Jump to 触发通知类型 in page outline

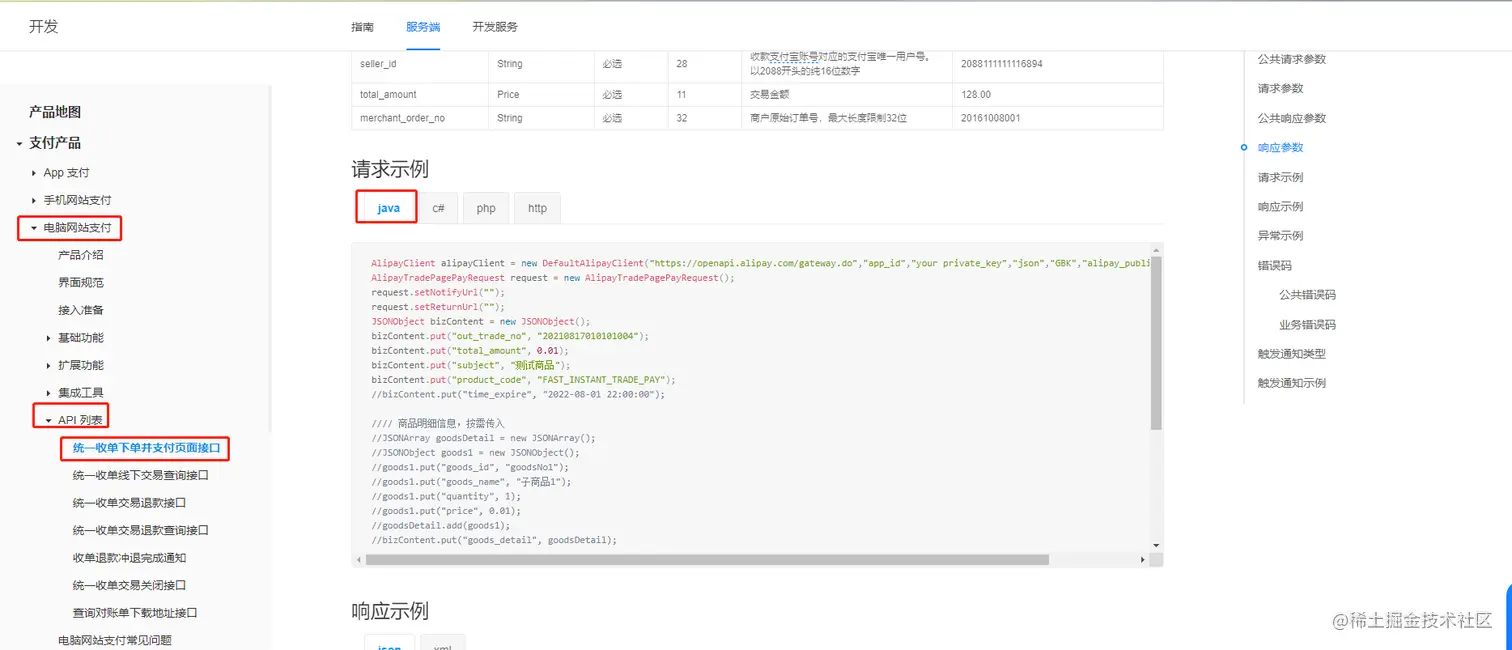pyautogui.click(x=1292, y=354)
